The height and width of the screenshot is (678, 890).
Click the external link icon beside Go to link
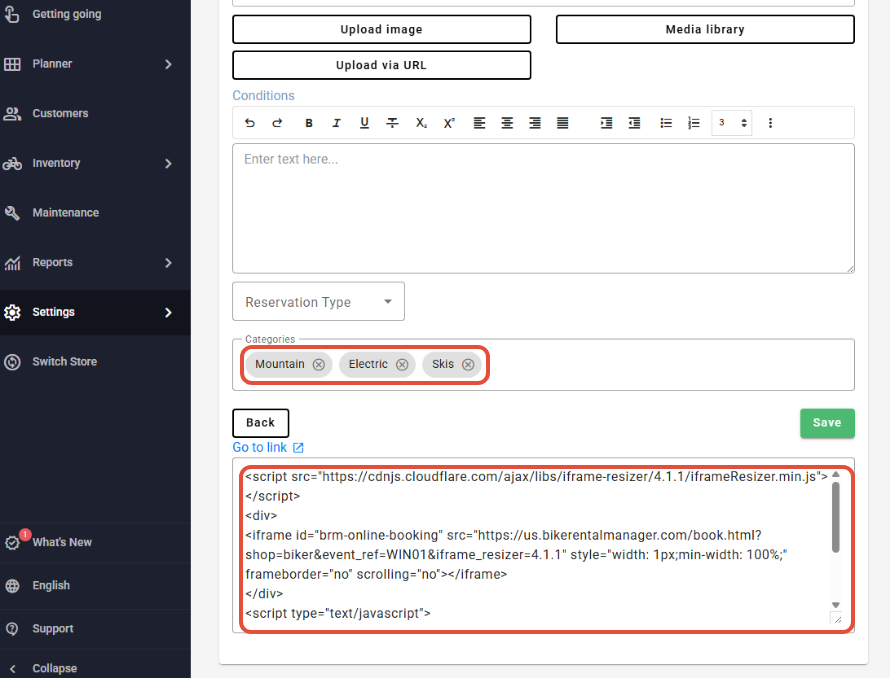[x=298, y=448]
